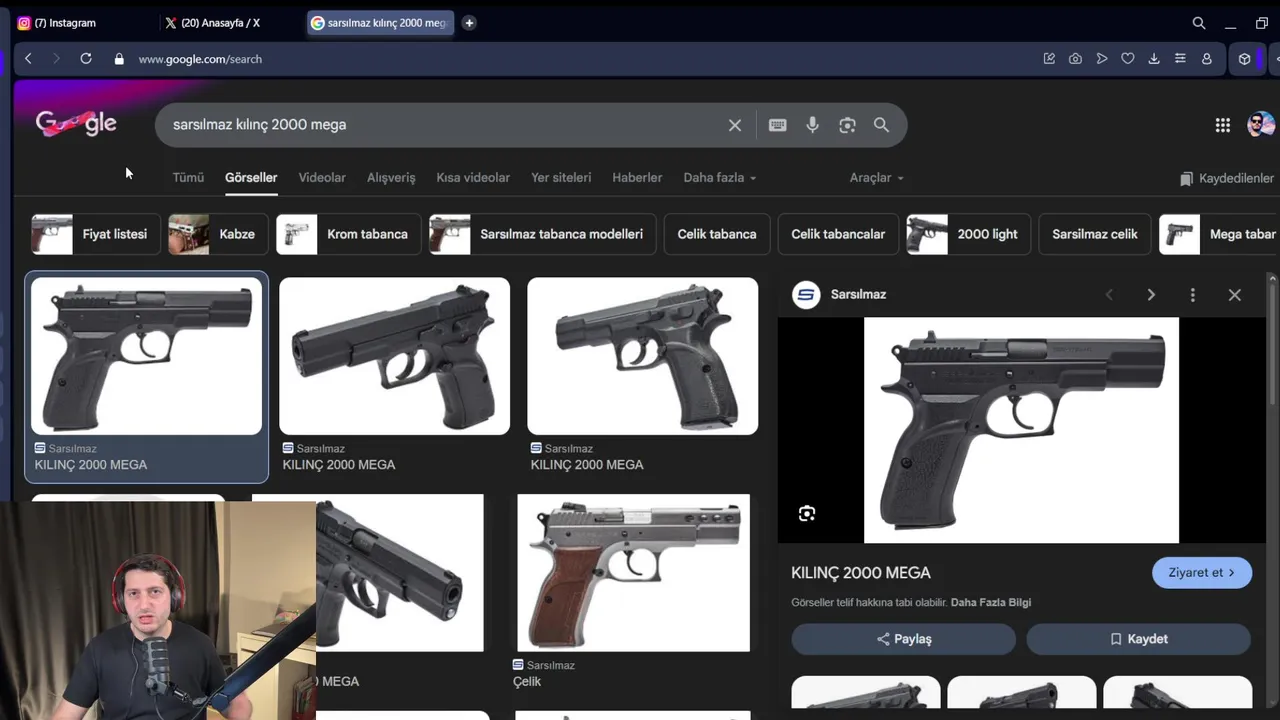Reload the current page
The height and width of the screenshot is (720, 1280).
pos(86,59)
